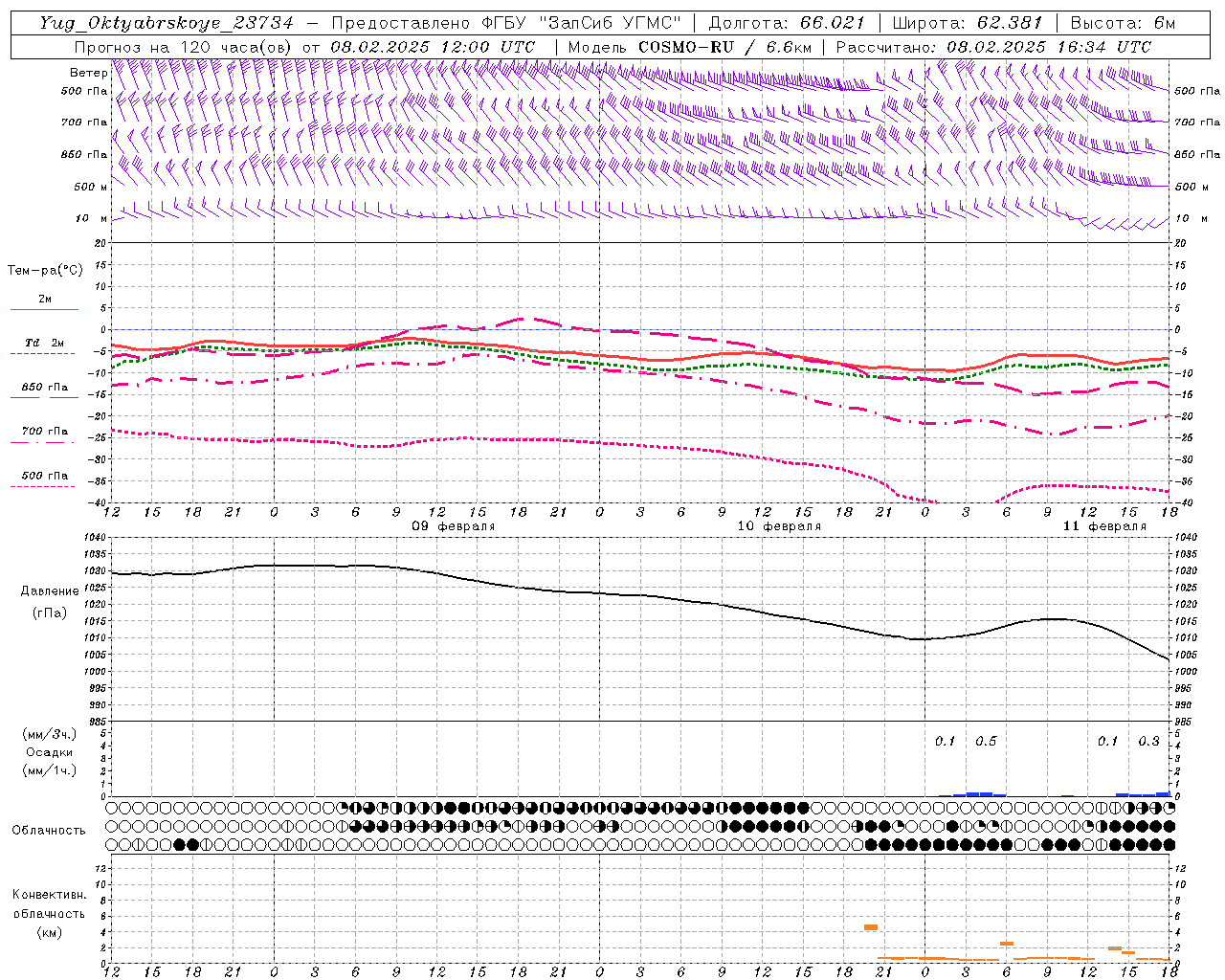Click the 09 февраля date label
This screenshot has height=980, width=1225.
point(454,526)
